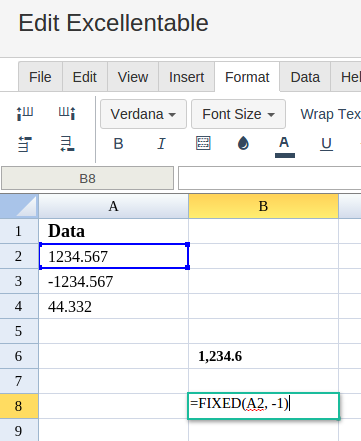Toggle bold formatting
Viewport: 361px width, 441px height.
[118, 144]
